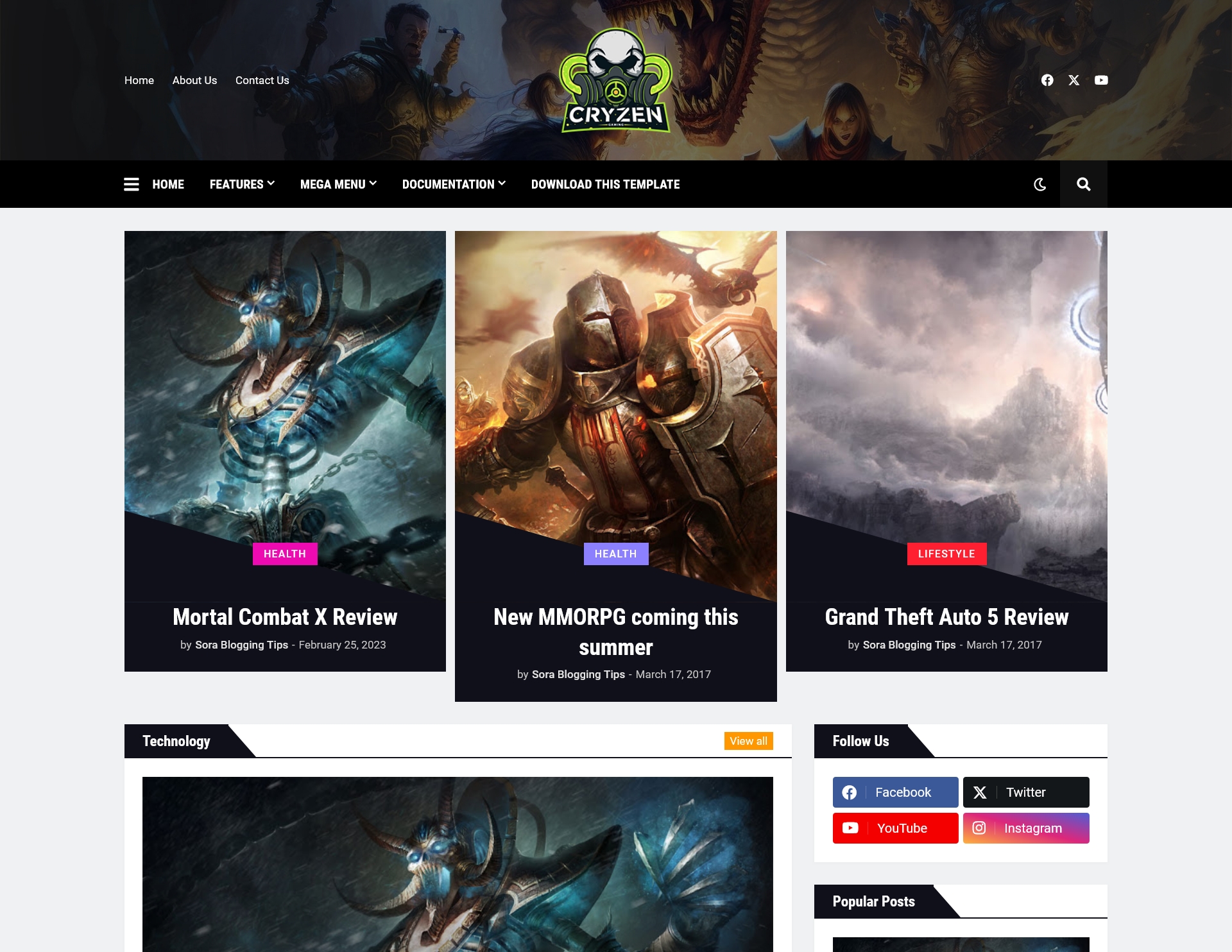1232x952 pixels.
Task: Expand the Documentation dropdown
Action: 453,184
